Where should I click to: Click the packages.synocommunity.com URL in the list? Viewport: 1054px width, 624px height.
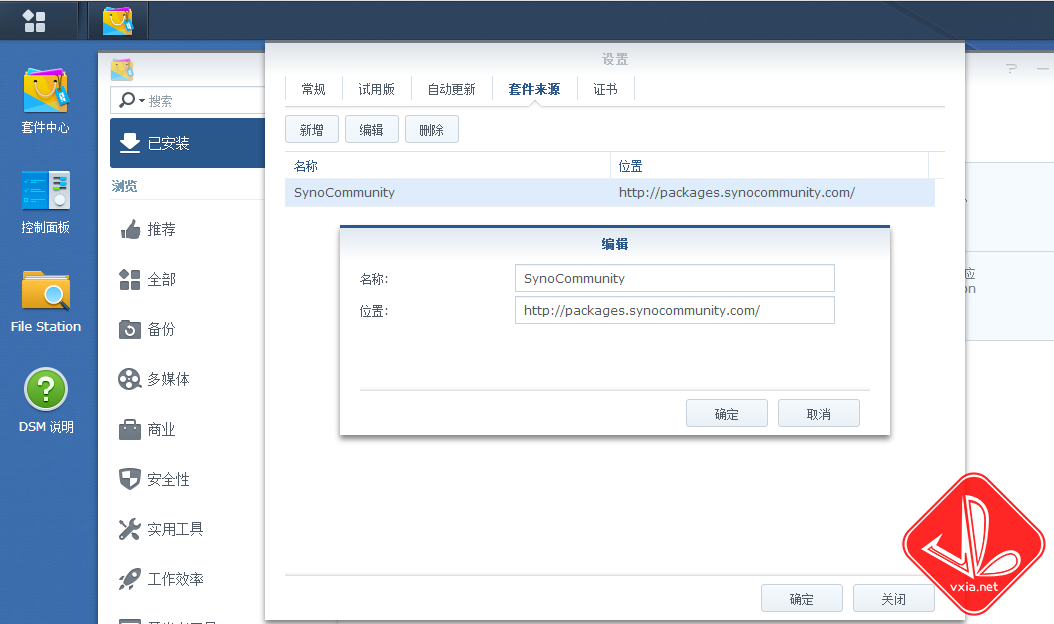737,193
